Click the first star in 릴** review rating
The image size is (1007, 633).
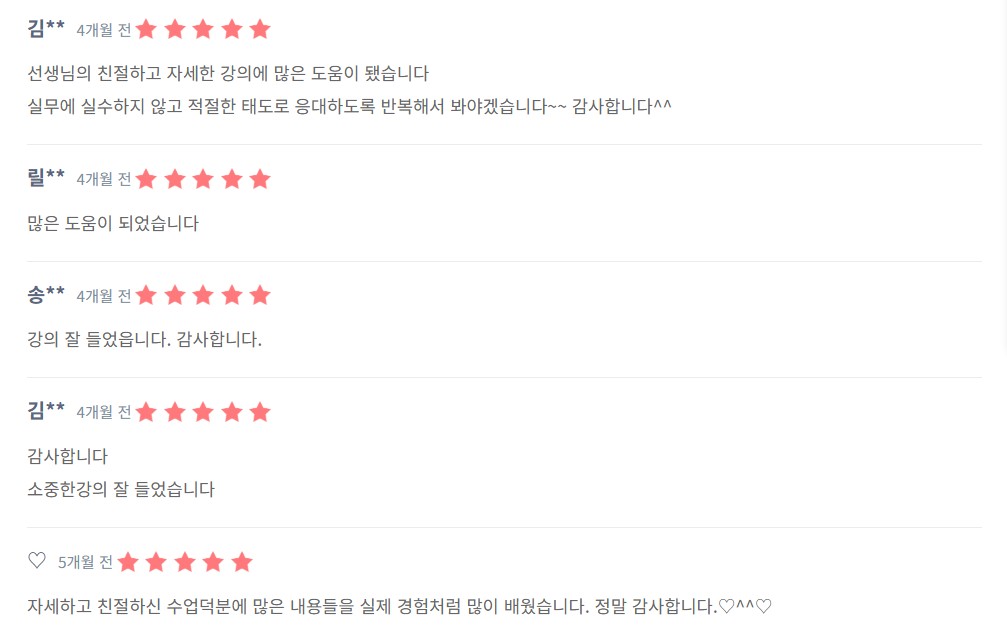coord(146,179)
